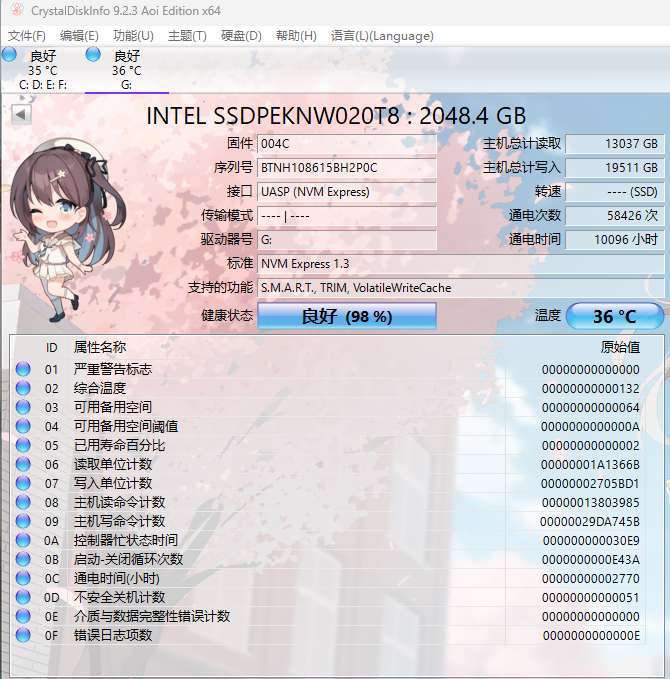This screenshot has height=679, width=670.
Task: Click the firmware field 004C
Action: [346, 144]
